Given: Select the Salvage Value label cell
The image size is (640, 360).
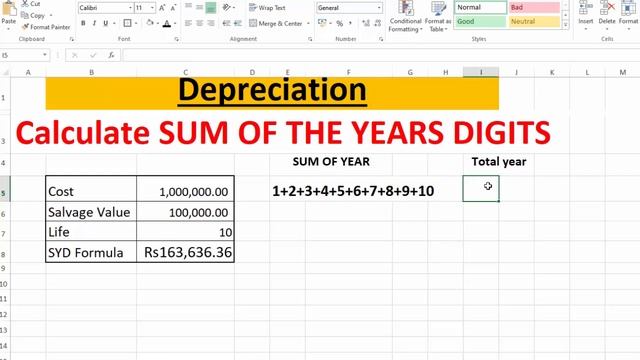Looking at the screenshot, I should tap(91, 212).
